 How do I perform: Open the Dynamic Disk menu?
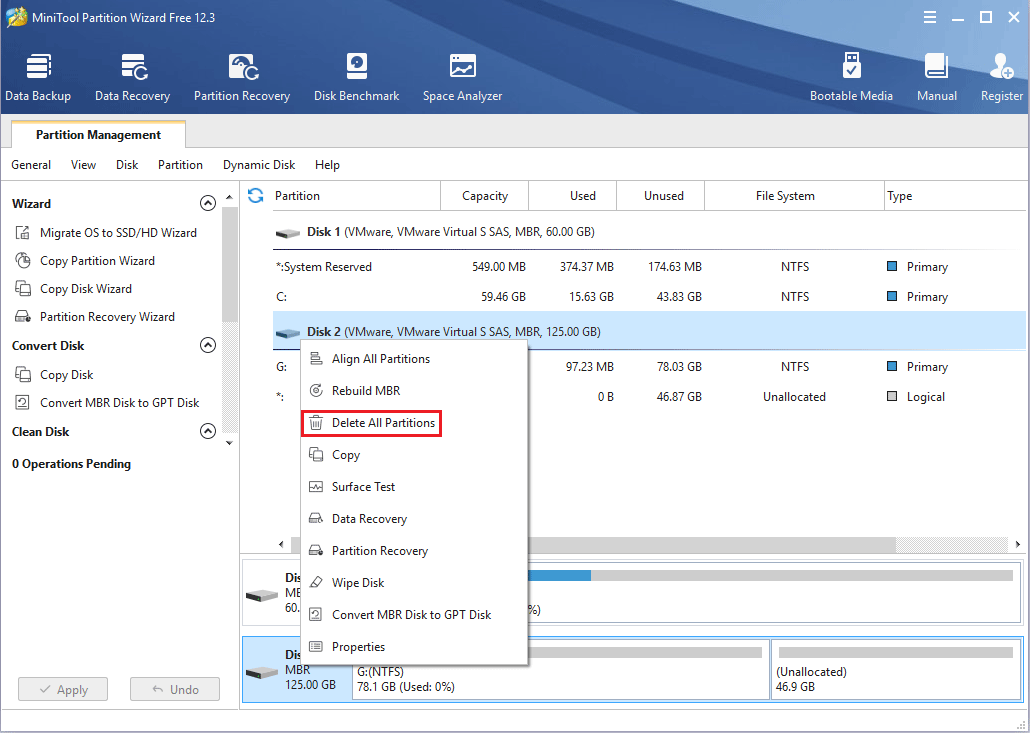[x=259, y=165]
